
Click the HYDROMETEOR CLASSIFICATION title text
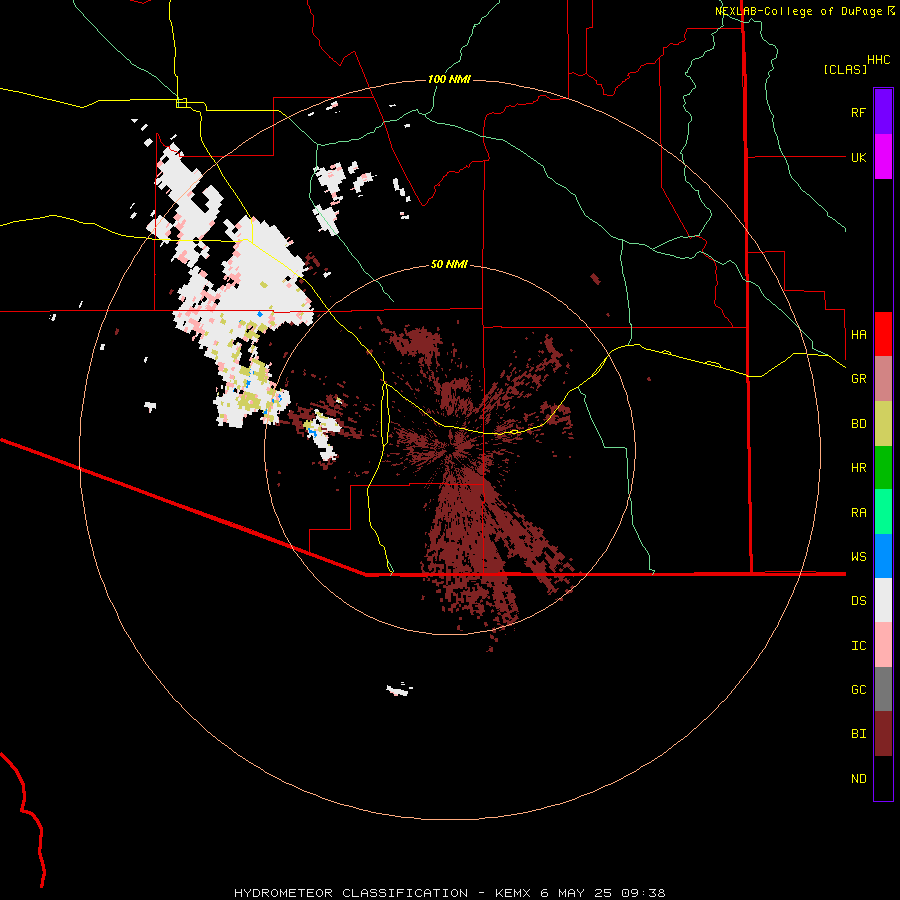click(351, 893)
